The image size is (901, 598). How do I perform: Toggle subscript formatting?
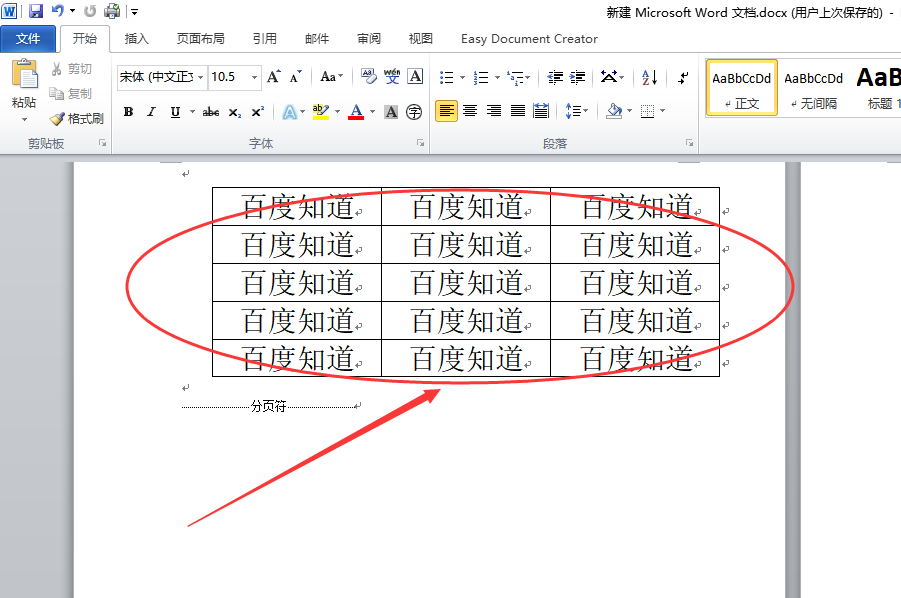[234, 112]
